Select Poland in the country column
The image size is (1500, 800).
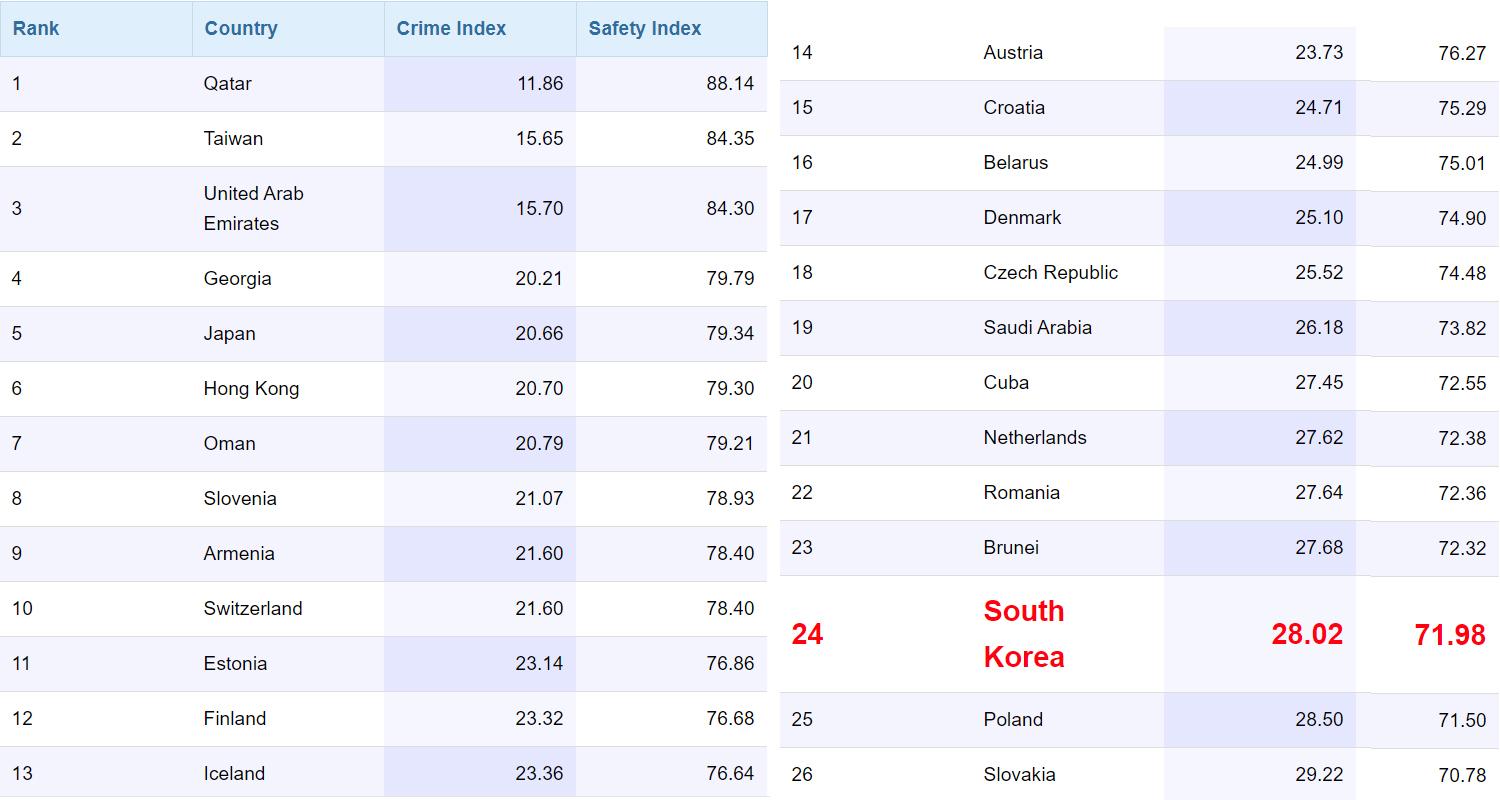tap(1013, 720)
